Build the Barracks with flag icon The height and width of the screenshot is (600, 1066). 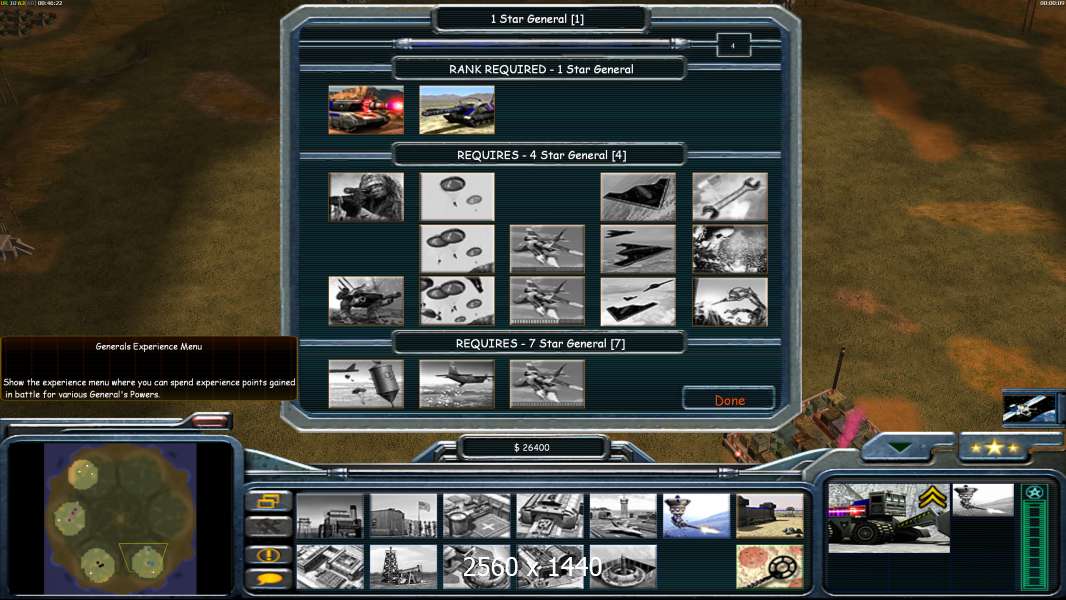coord(403,516)
